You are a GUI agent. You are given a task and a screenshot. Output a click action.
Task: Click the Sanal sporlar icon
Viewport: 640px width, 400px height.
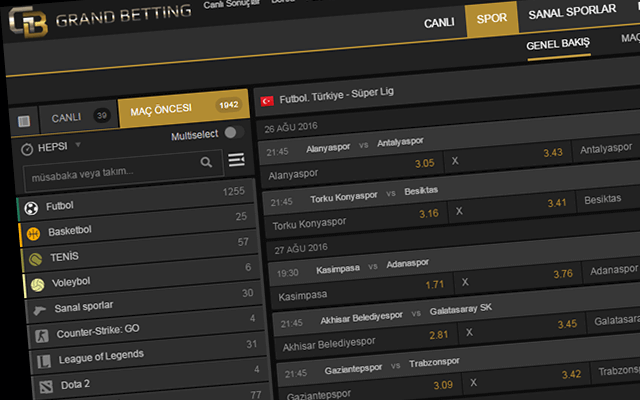(40, 310)
